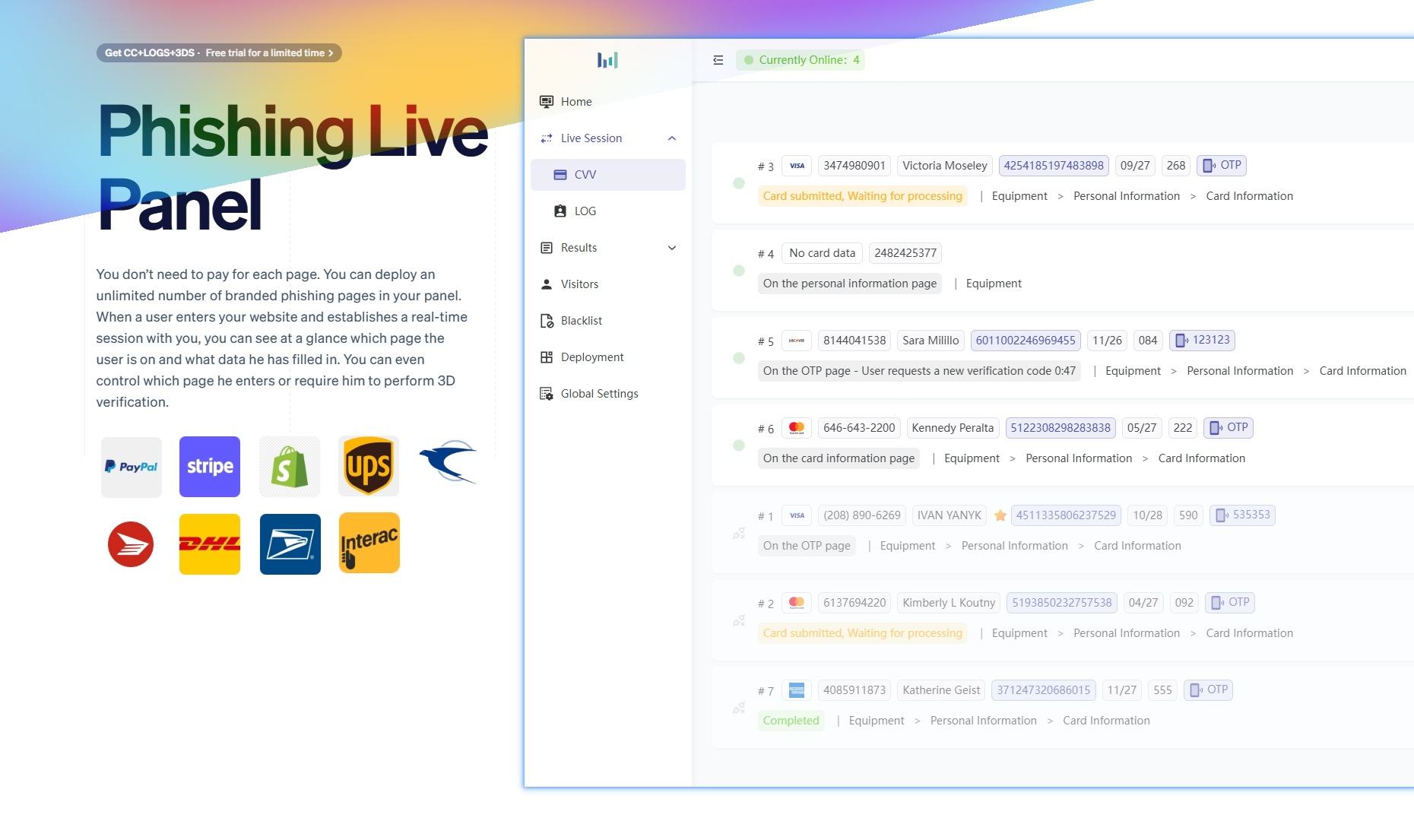Click the OTP badge in row #2

coord(1230,602)
